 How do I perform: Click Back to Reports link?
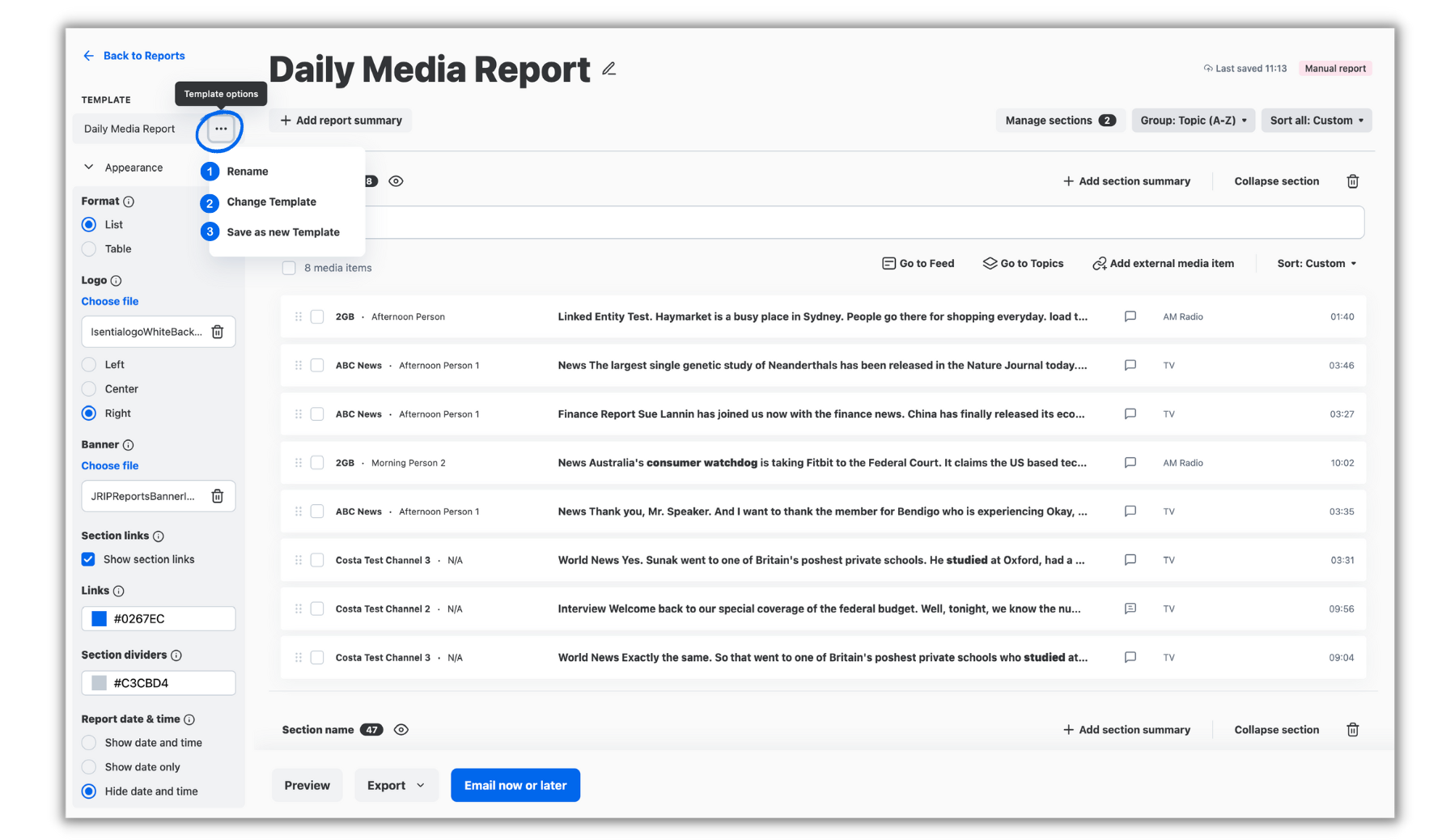(144, 56)
